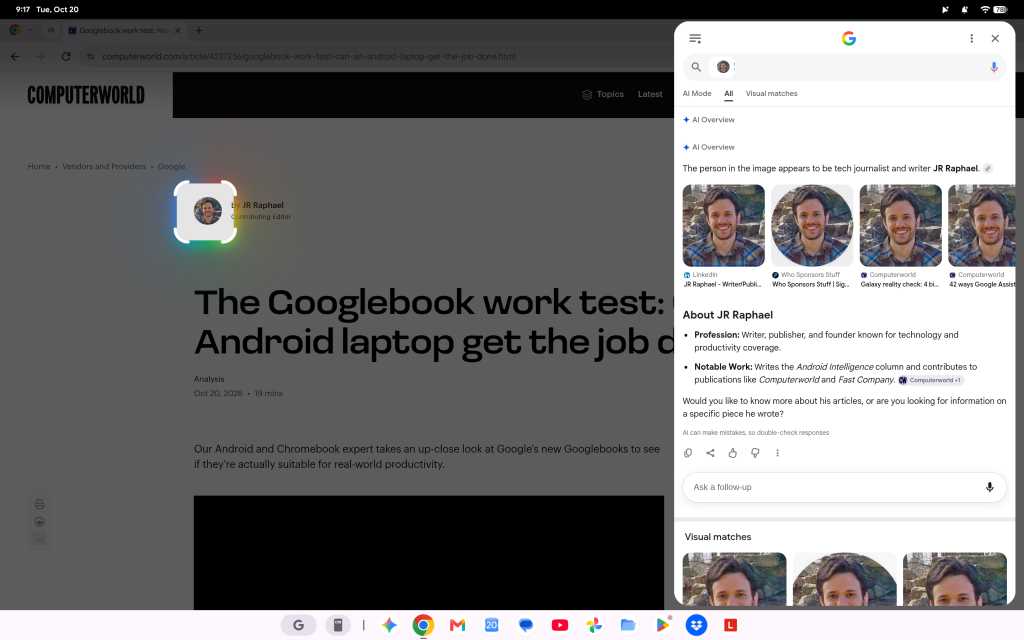Click the battery indicator in the status bar
Viewport: 1024px width, 640px height.
[1000, 9]
